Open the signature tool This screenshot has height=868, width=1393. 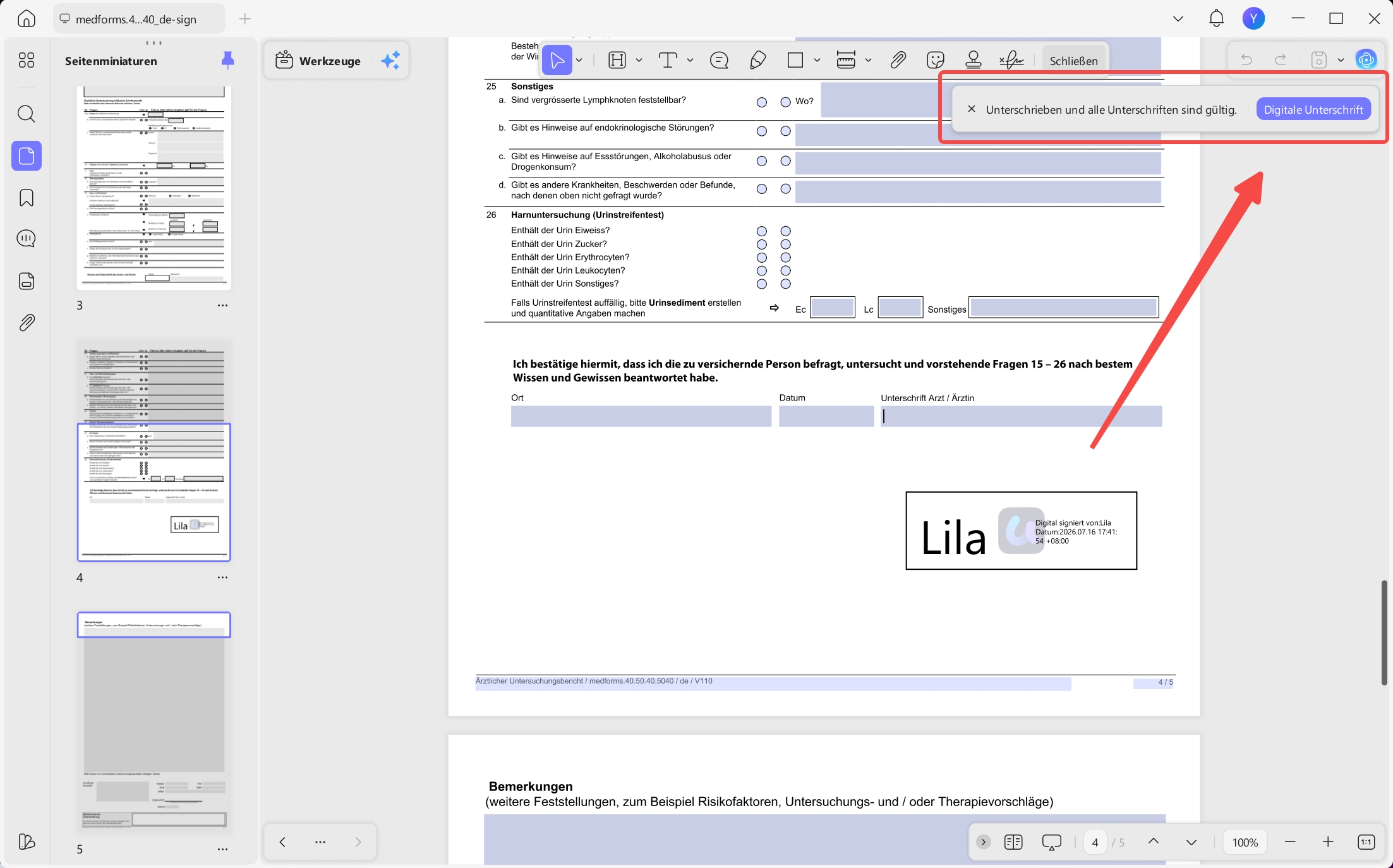[1011, 61]
